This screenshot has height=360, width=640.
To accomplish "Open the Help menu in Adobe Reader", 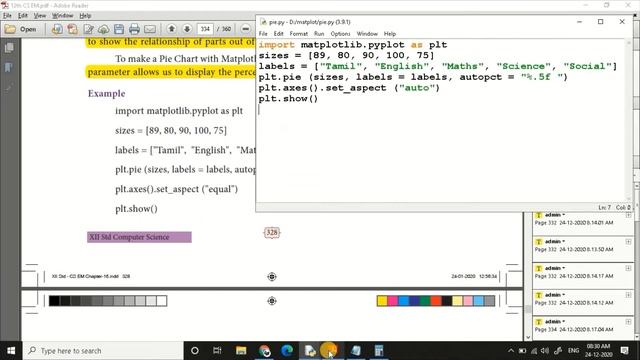I will [85, 16].
